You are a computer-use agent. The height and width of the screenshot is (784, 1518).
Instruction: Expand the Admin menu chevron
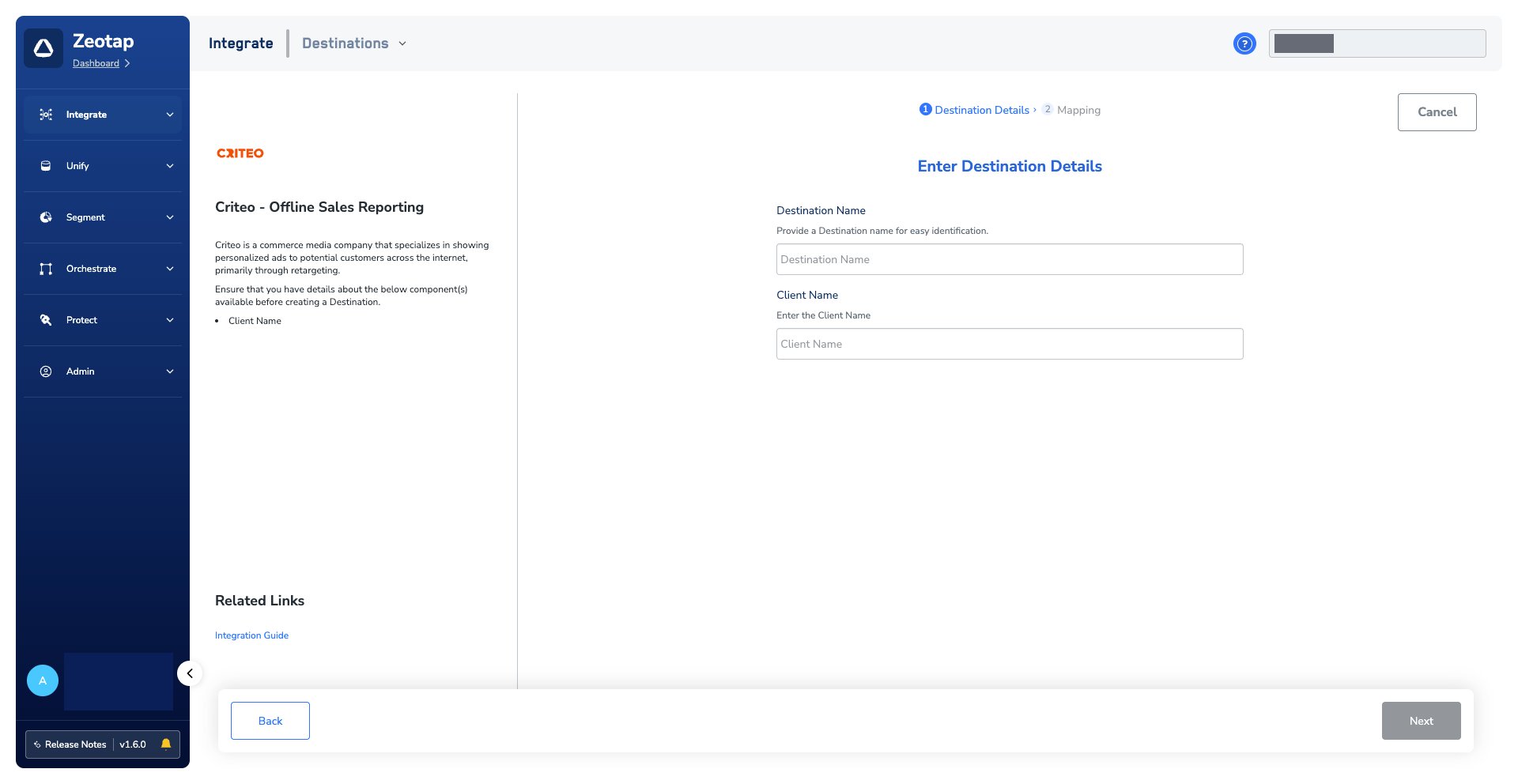(x=170, y=371)
